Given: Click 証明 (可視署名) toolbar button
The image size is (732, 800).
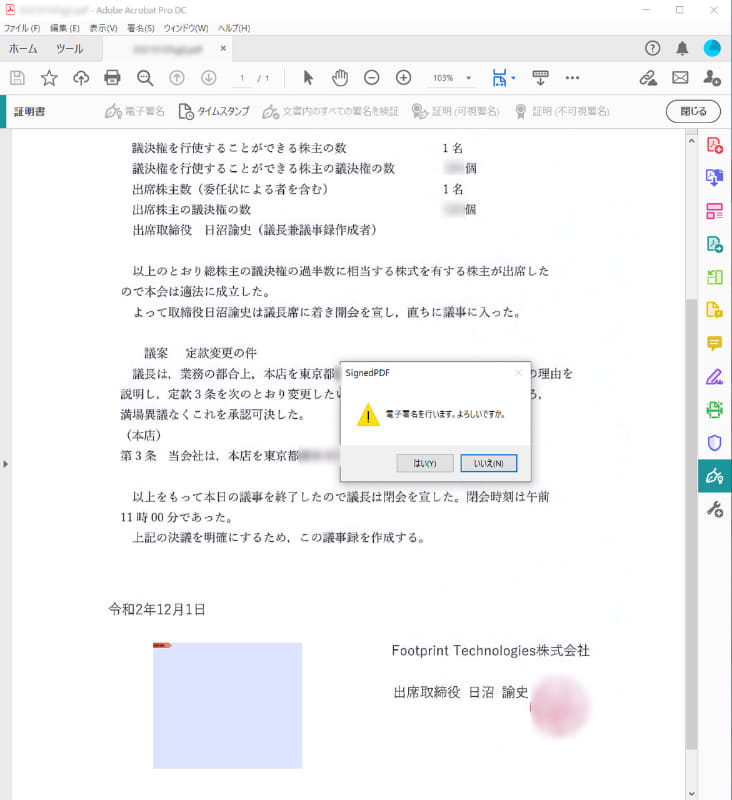Looking at the screenshot, I should (456, 111).
